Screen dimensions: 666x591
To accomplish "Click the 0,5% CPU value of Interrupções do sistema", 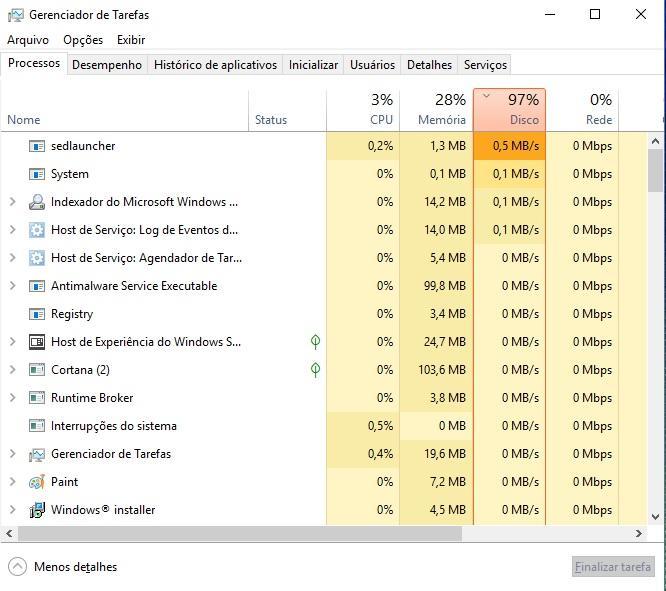I will (380, 426).
